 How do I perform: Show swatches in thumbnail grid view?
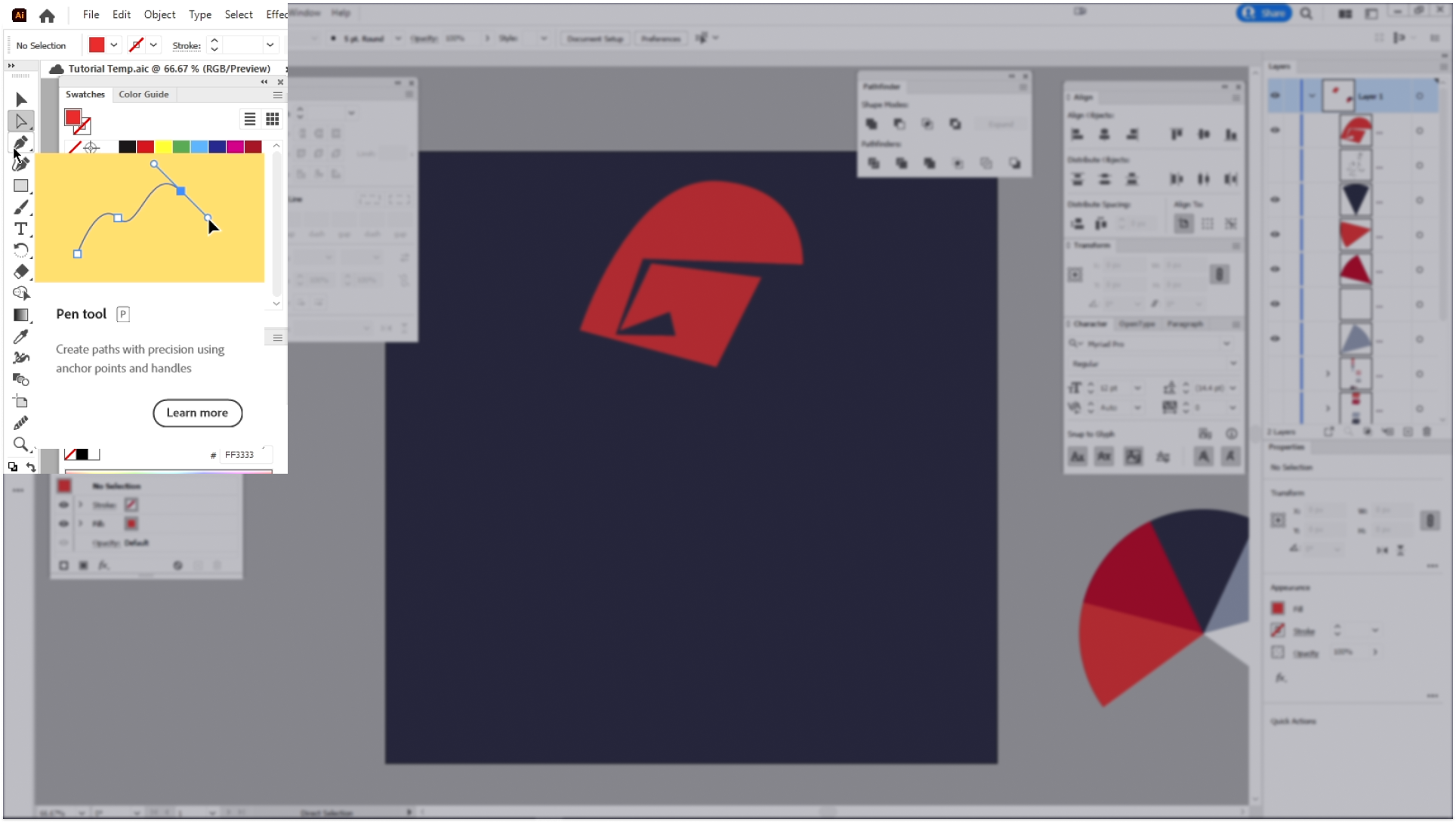point(273,119)
